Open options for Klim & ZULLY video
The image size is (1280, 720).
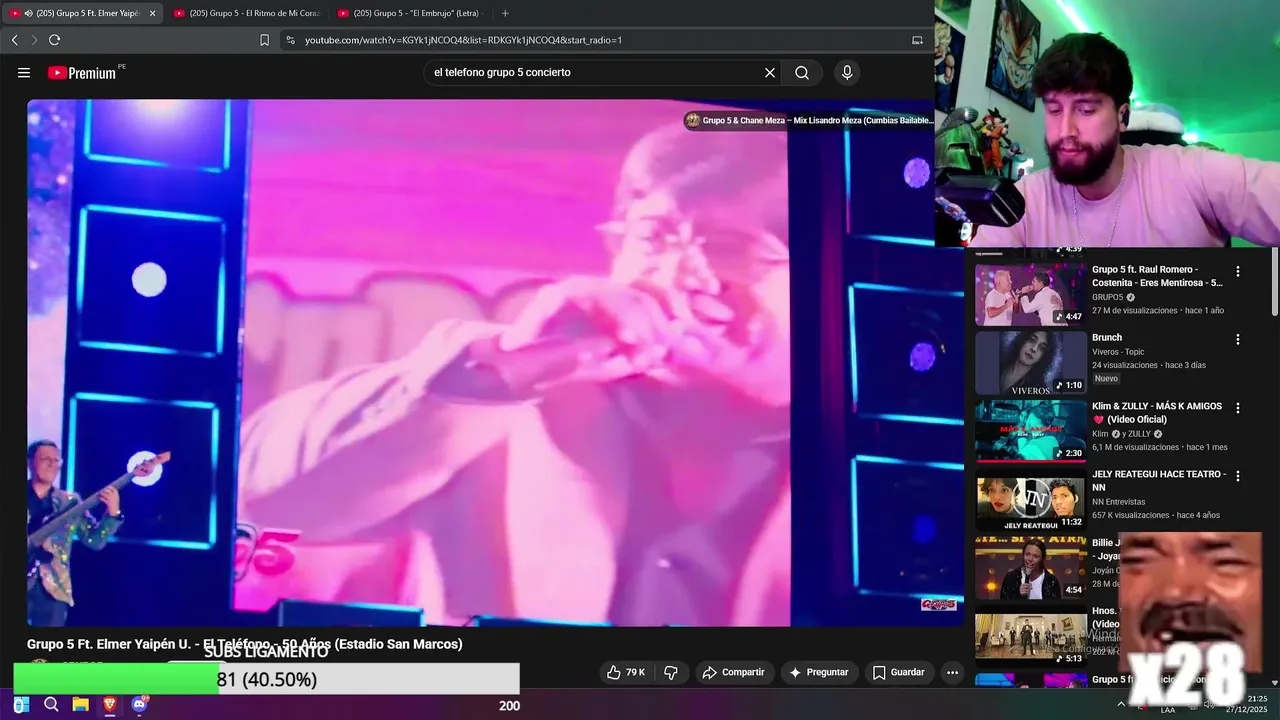tap(1238, 408)
